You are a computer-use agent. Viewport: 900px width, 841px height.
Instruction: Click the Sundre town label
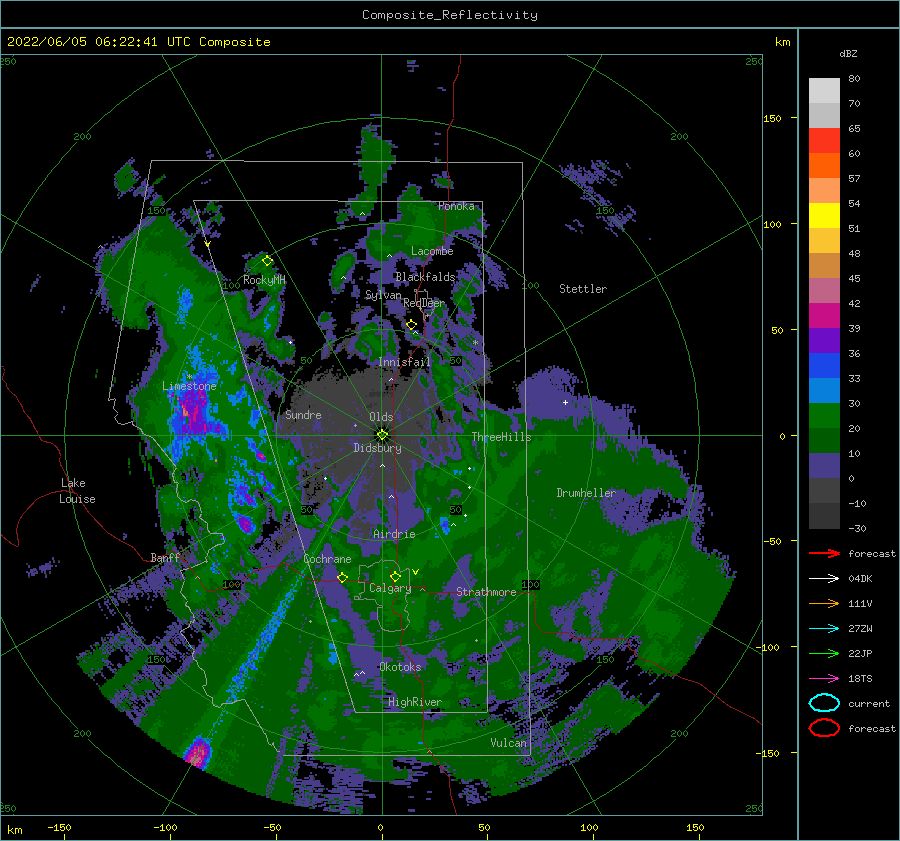(x=303, y=414)
